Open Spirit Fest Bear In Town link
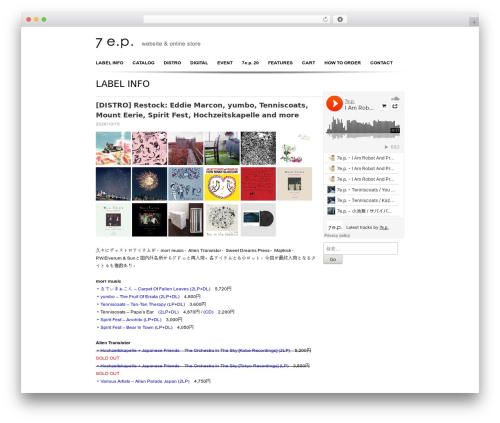The height and width of the screenshot is (423, 500). click(137, 327)
